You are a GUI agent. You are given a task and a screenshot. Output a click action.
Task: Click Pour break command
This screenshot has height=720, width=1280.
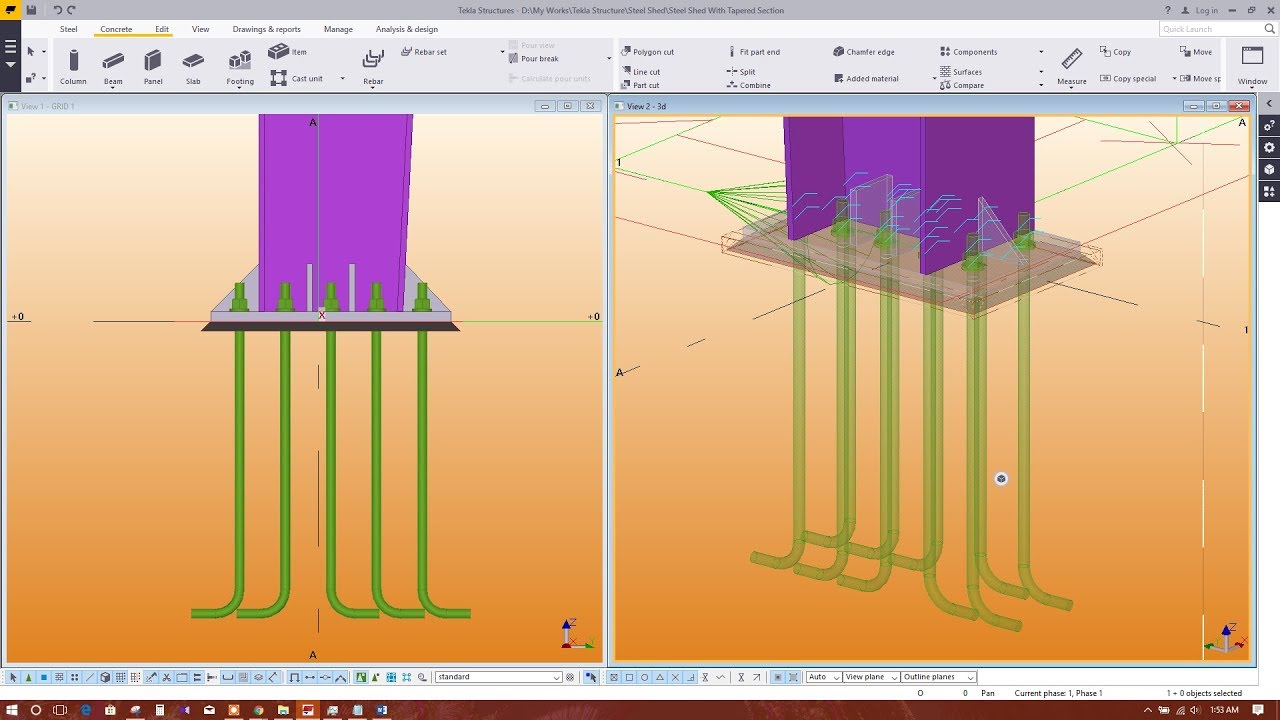[x=533, y=59]
